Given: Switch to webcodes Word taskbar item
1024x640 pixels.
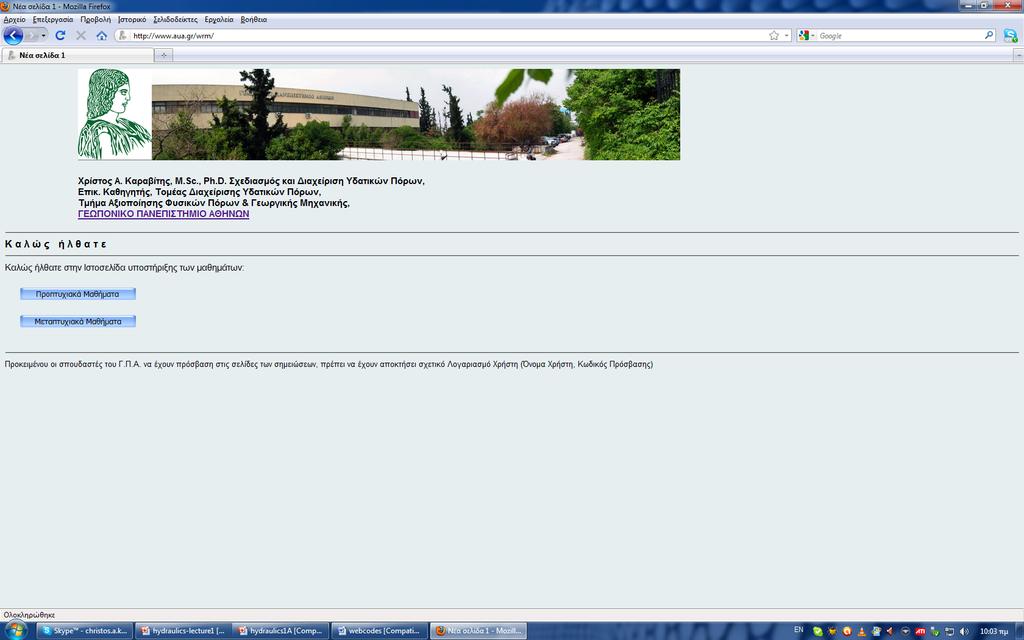Looking at the screenshot, I should [x=379, y=631].
